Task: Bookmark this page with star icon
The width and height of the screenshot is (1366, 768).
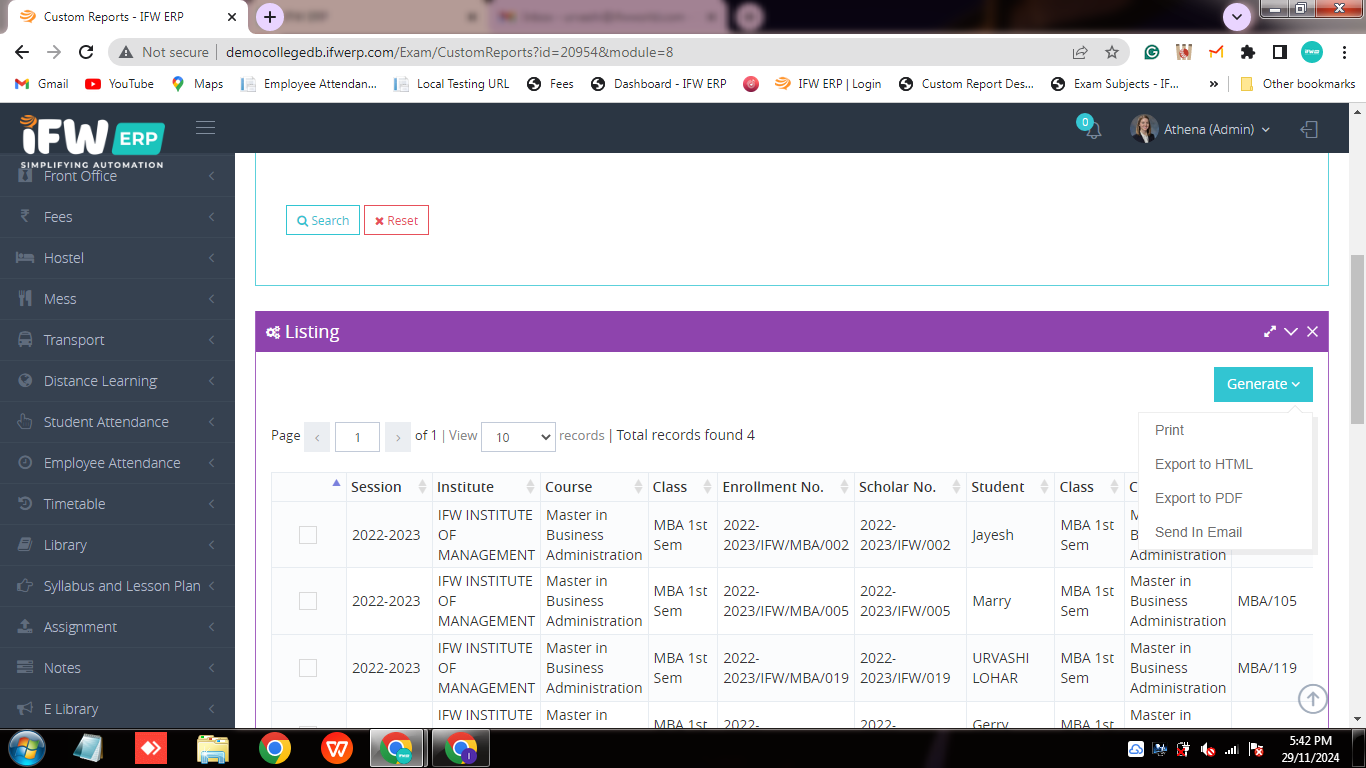Action: click(1111, 52)
